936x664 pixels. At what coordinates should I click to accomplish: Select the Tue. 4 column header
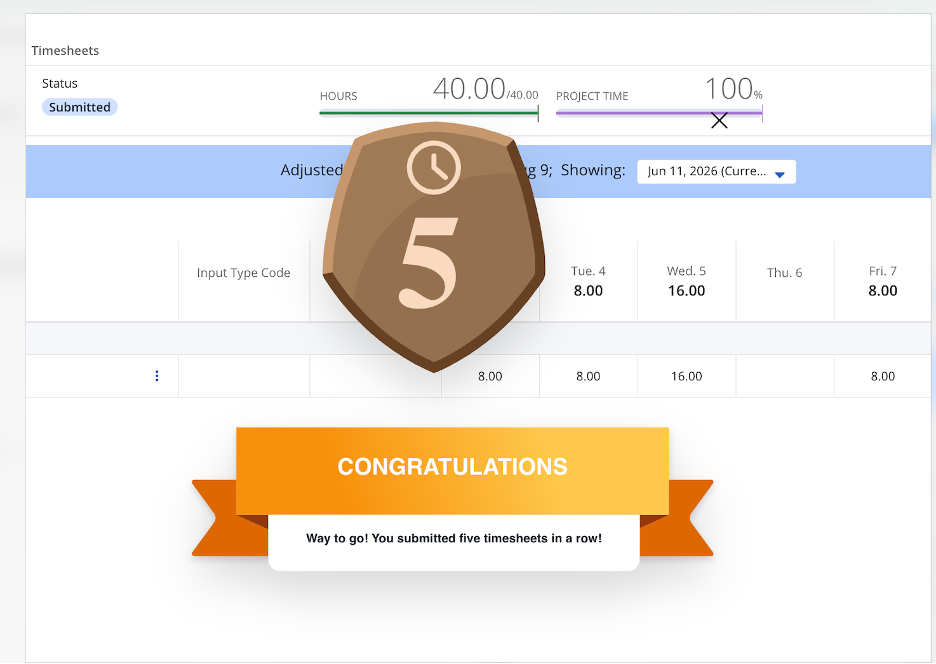pos(588,281)
